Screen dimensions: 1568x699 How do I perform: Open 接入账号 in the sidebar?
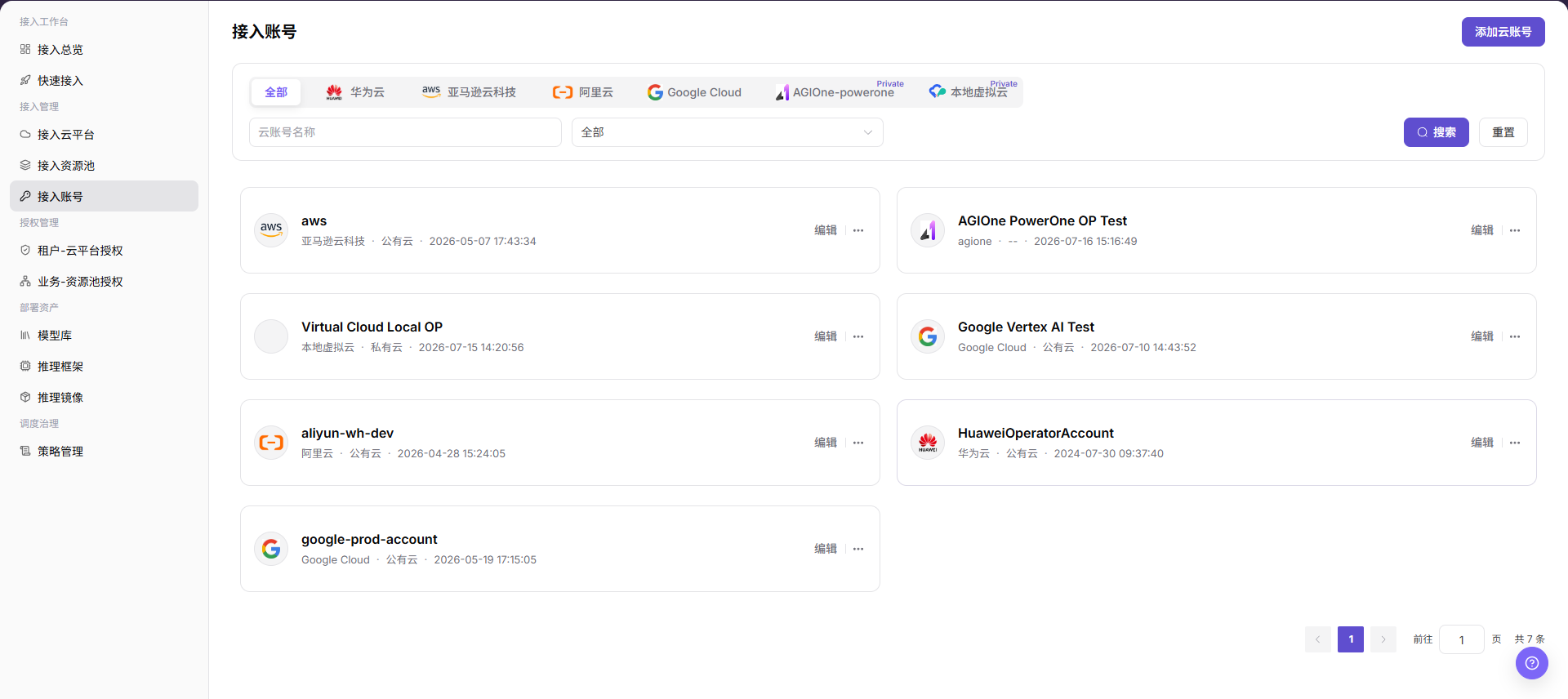(104, 196)
